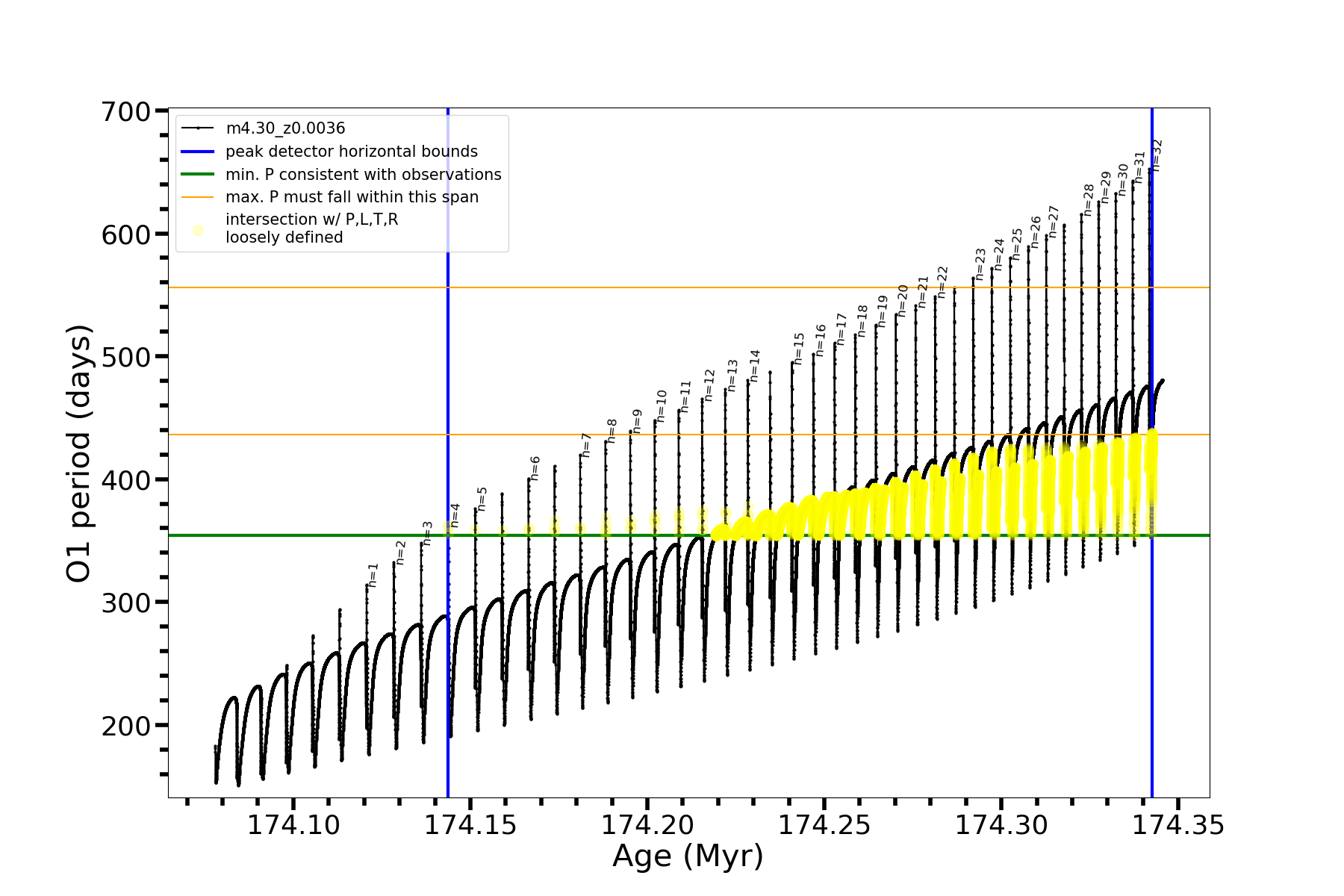Screen dimensions: 1344x896
Task: Pick the n=7 peak label
Action: coord(586,445)
